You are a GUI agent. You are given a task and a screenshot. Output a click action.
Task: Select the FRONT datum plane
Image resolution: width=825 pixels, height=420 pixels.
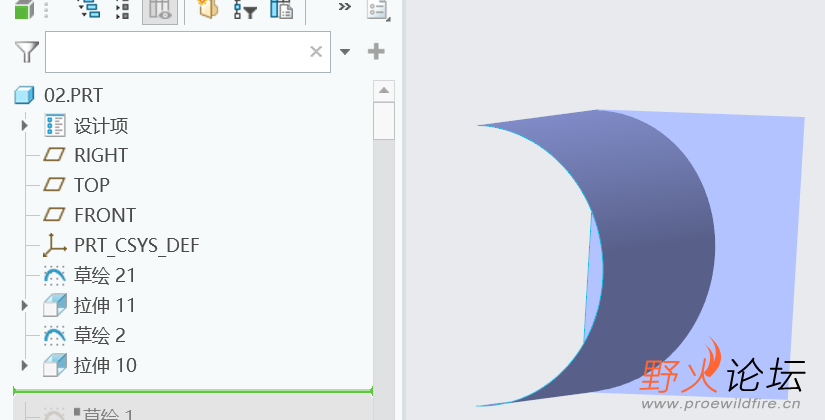pyautogui.click(x=105, y=215)
